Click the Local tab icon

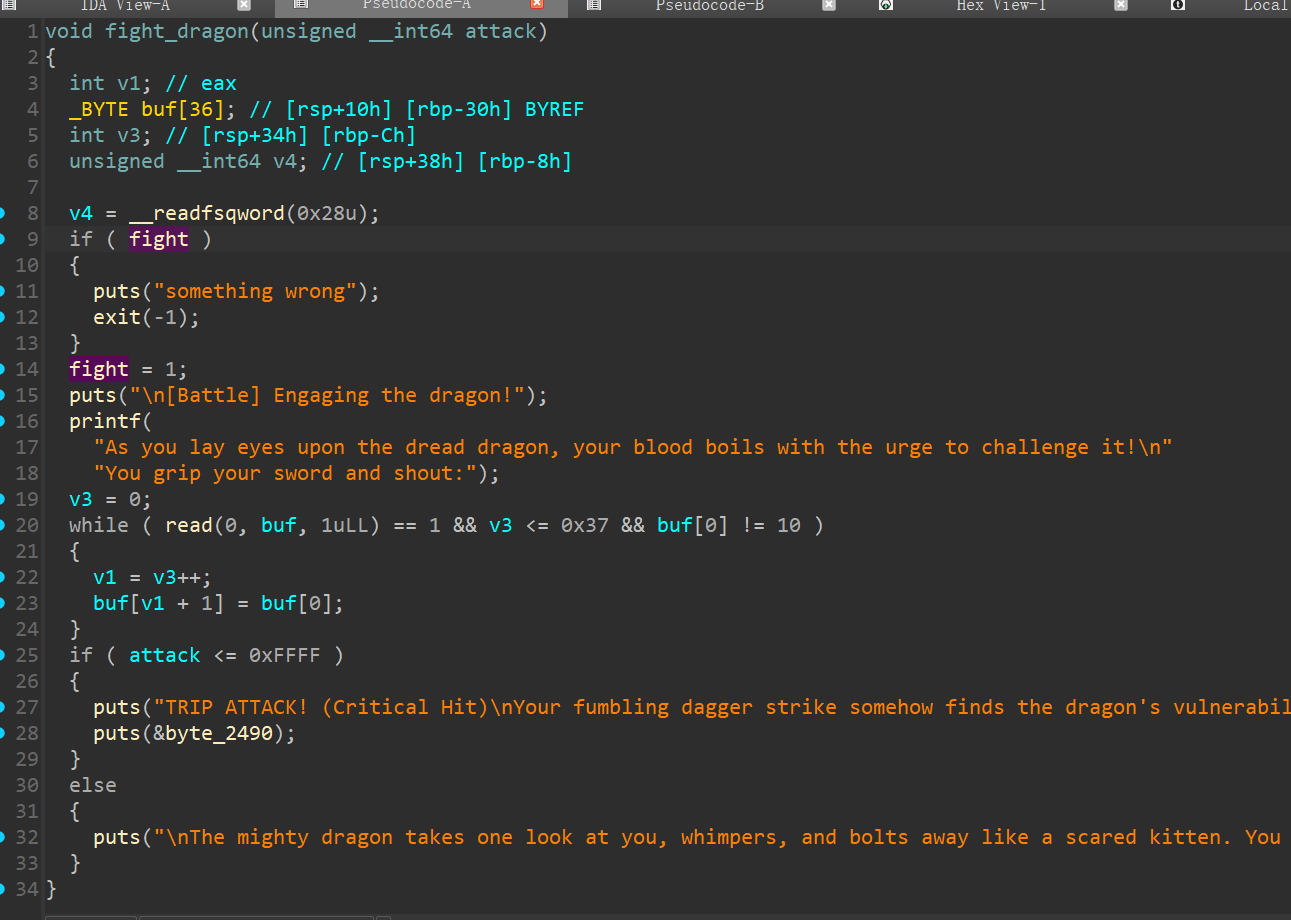[1178, 5]
